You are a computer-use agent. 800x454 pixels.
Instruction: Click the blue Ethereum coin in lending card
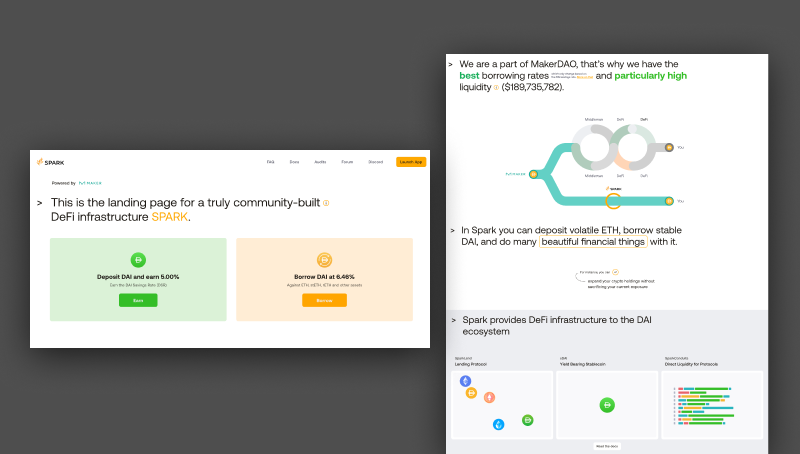(465, 381)
